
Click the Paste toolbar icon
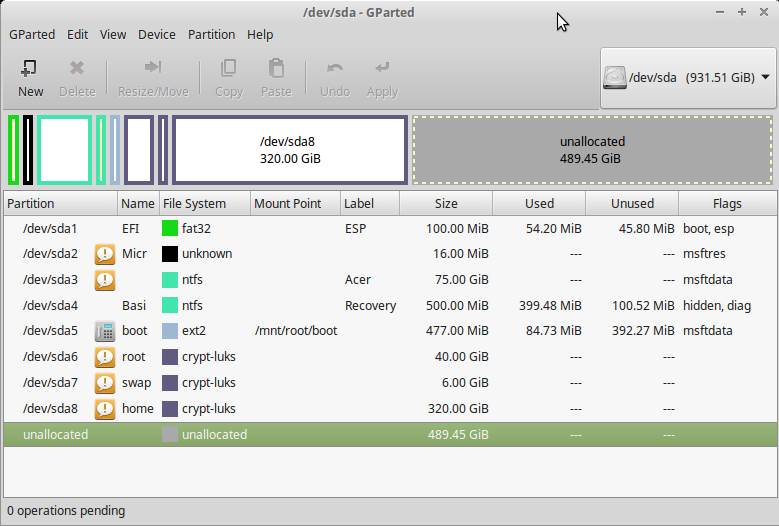pos(276,68)
